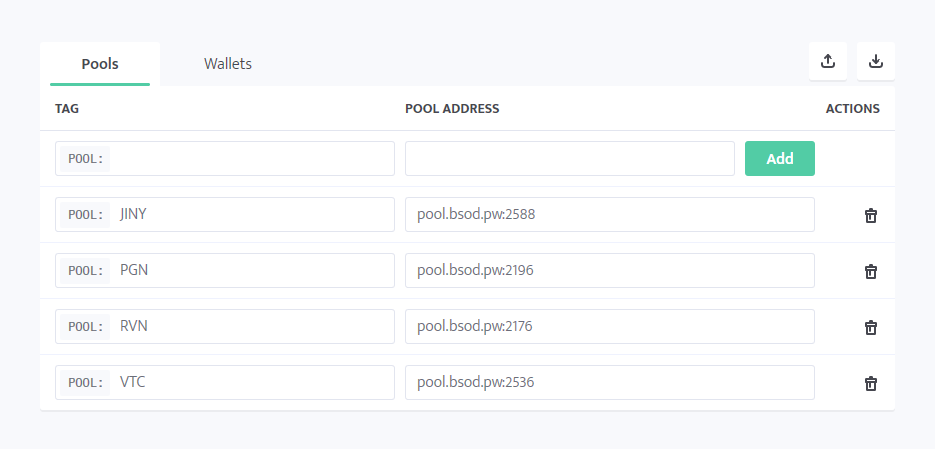The height and width of the screenshot is (449, 935).
Task: Edit address pool.bsod.pw:2536
Action: (x=610, y=383)
